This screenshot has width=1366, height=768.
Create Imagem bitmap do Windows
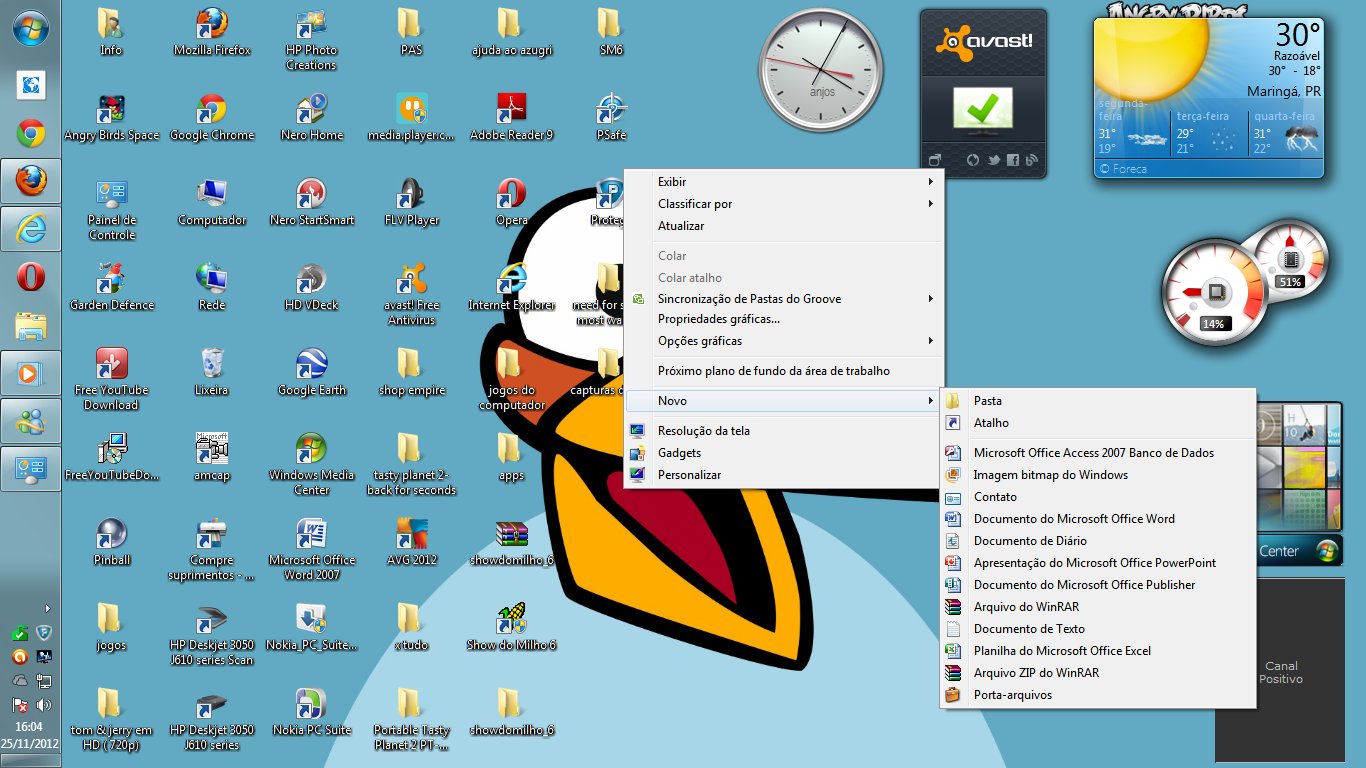(x=1098, y=475)
